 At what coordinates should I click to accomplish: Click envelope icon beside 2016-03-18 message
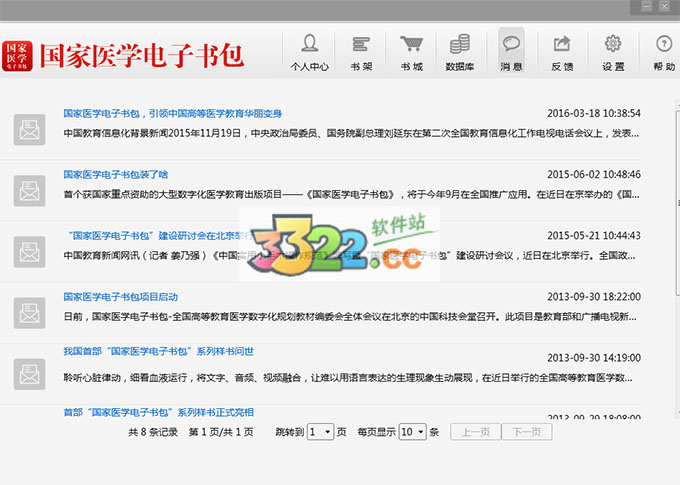(29, 129)
